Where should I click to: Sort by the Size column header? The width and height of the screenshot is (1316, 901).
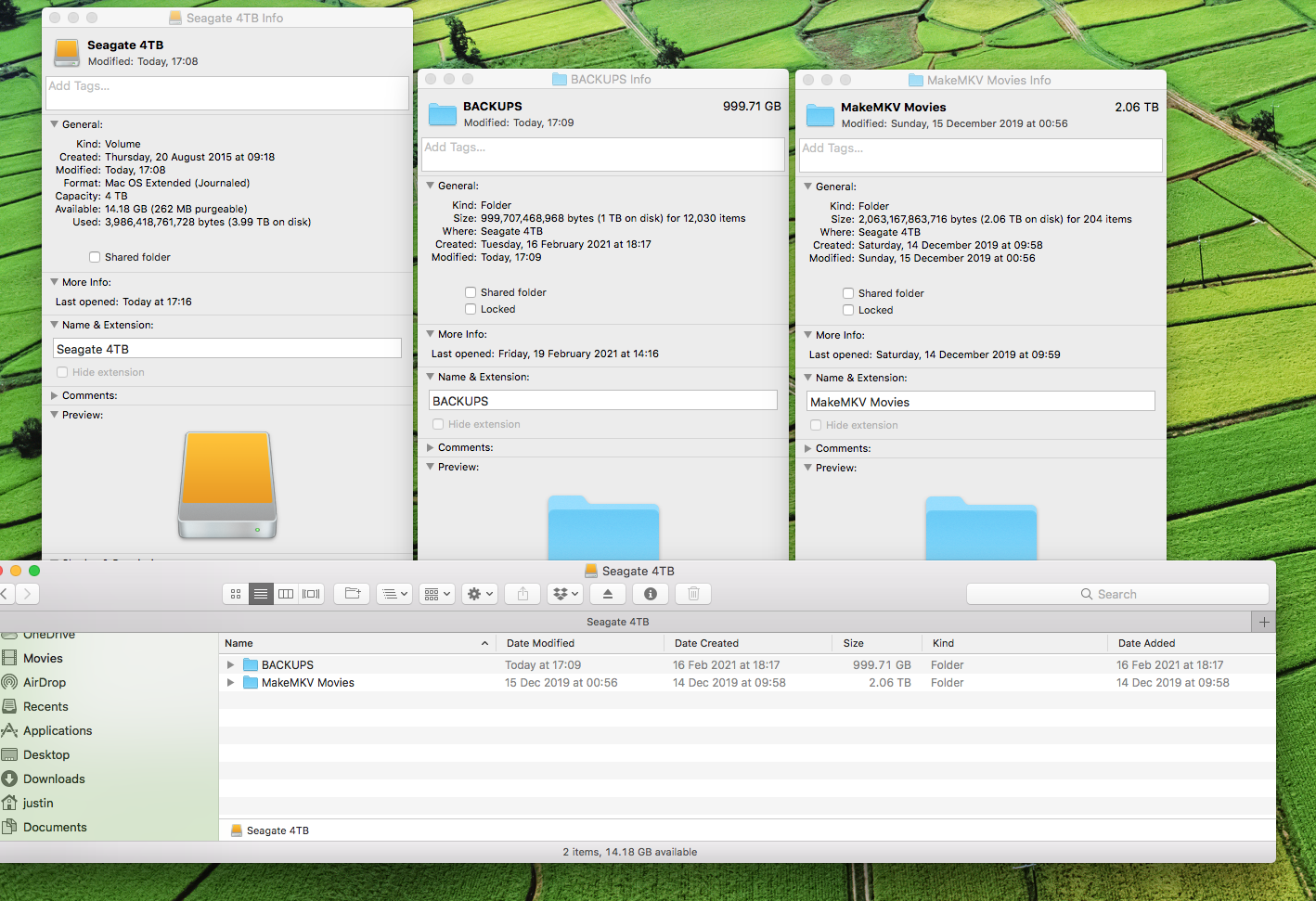[877, 643]
